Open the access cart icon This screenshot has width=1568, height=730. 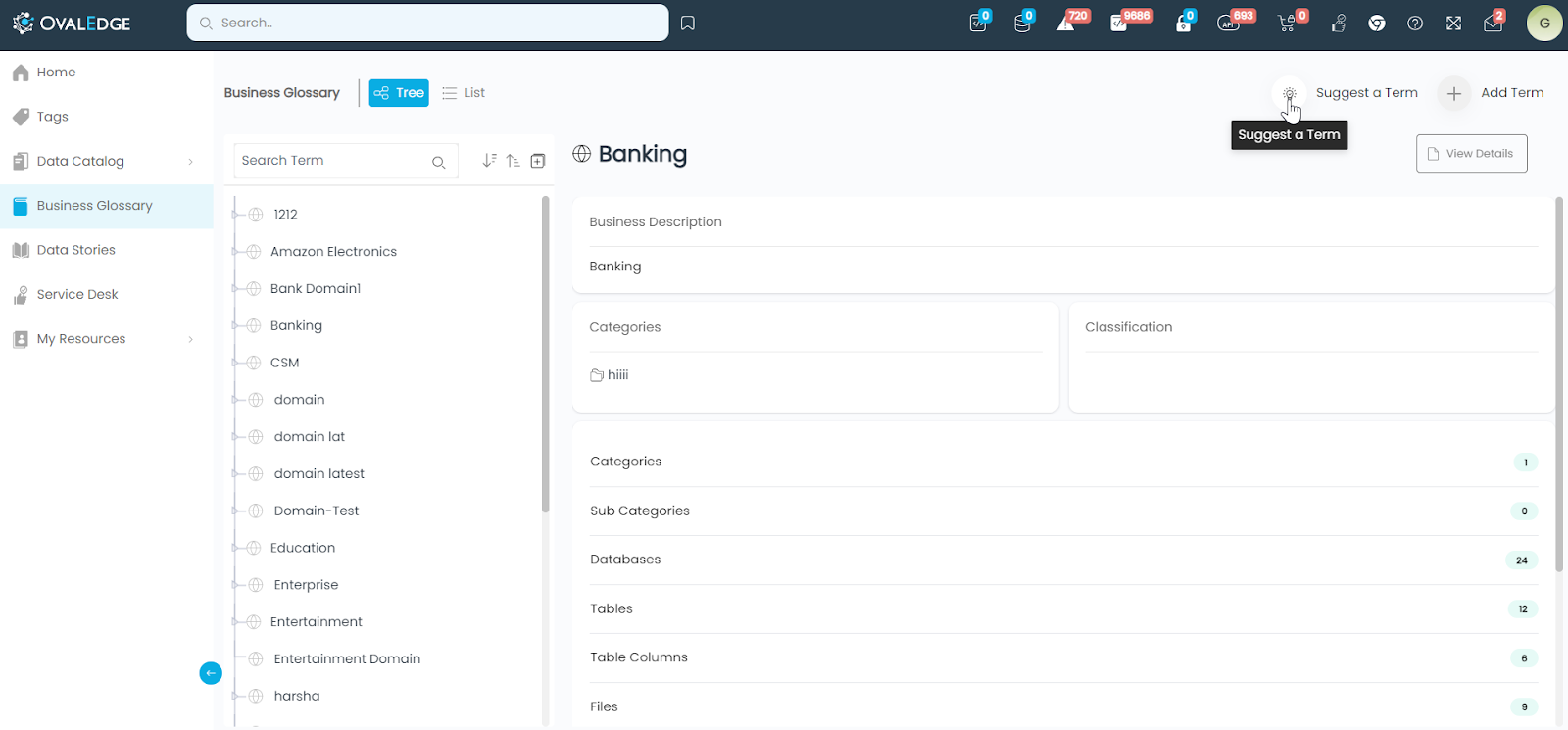click(x=1287, y=23)
